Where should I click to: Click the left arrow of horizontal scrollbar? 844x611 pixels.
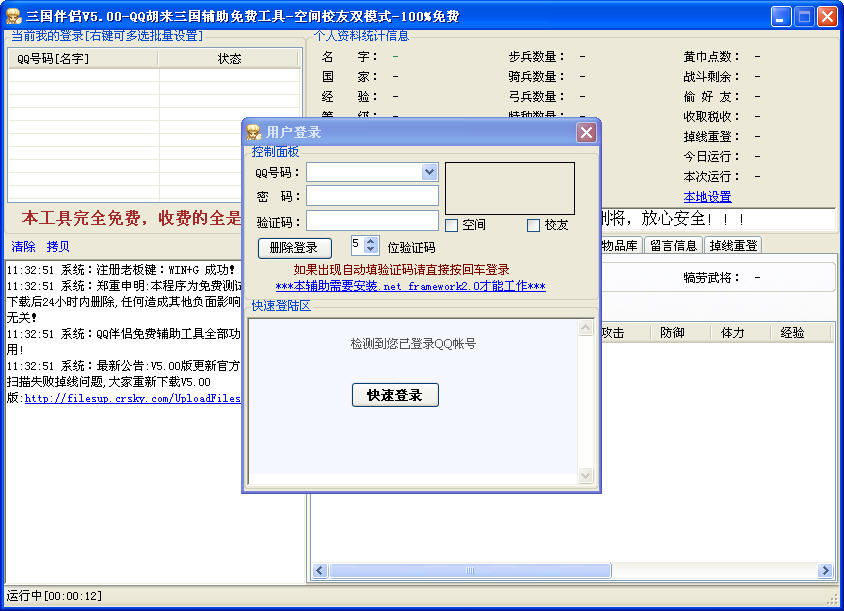coord(320,570)
